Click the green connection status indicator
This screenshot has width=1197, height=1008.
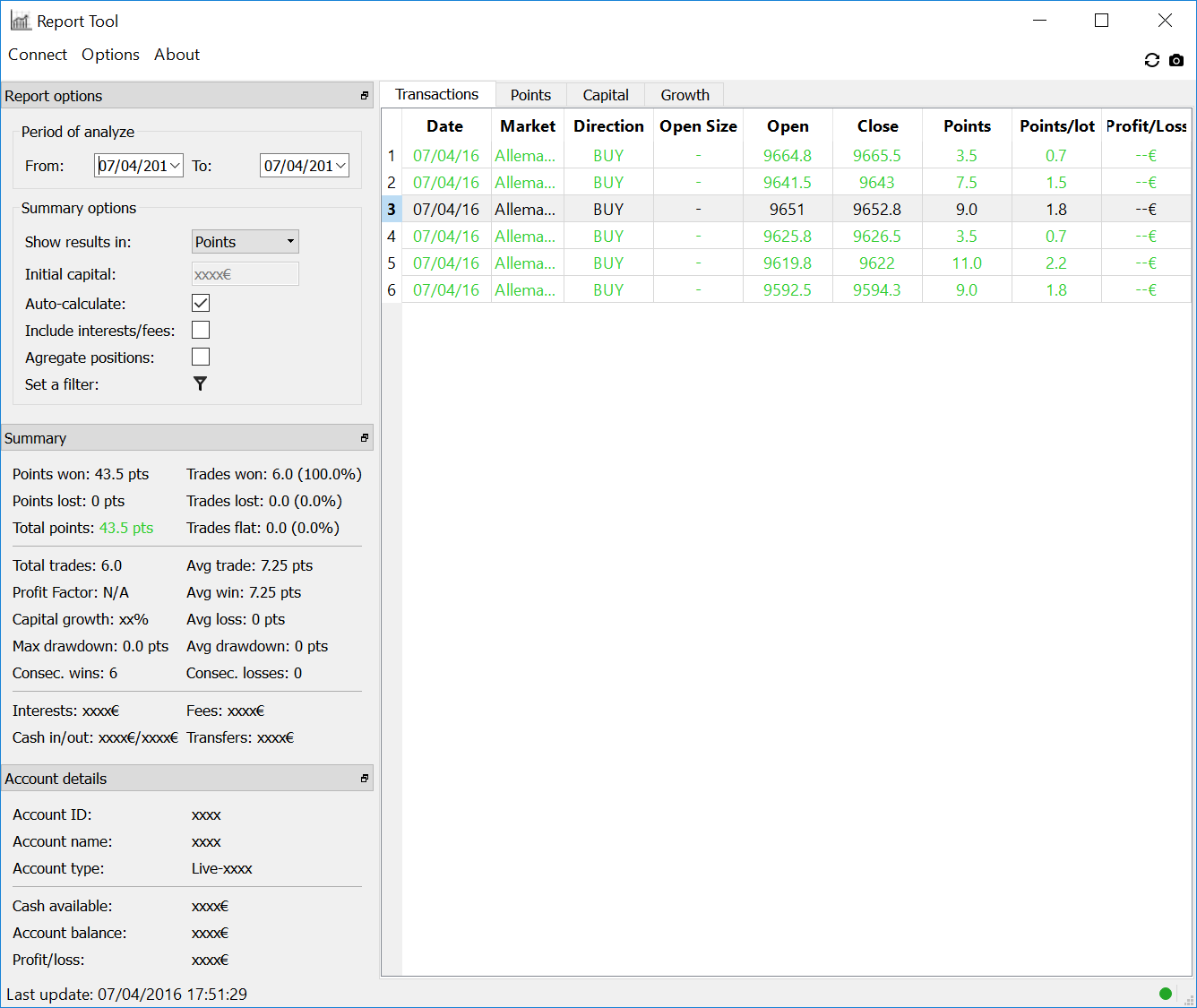tap(1165, 993)
